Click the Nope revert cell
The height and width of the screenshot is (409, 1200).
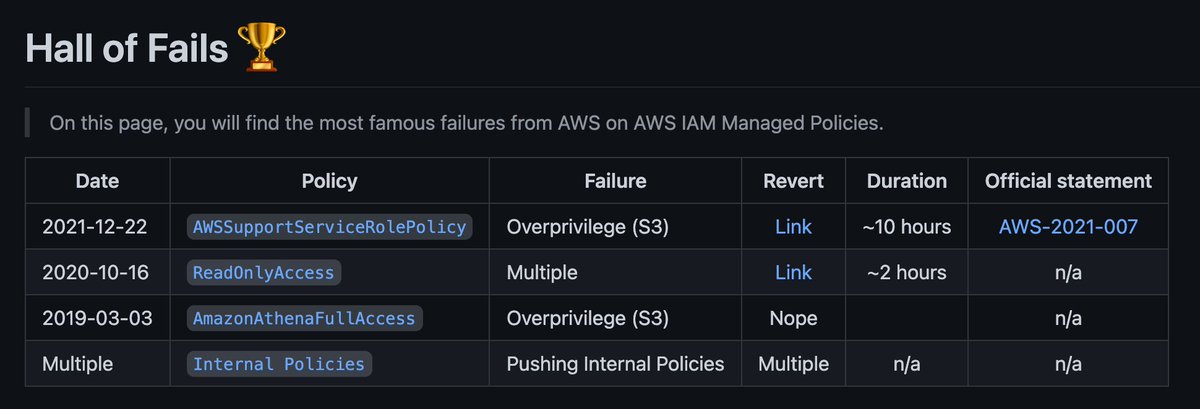pyautogui.click(x=793, y=318)
